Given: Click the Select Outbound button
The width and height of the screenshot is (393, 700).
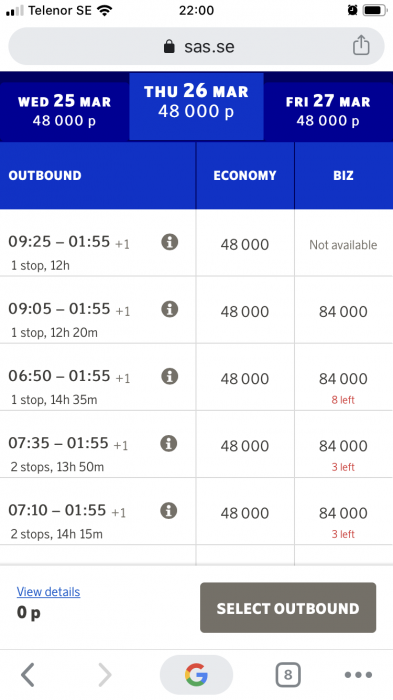Looking at the screenshot, I should pyautogui.click(x=288, y=608).
